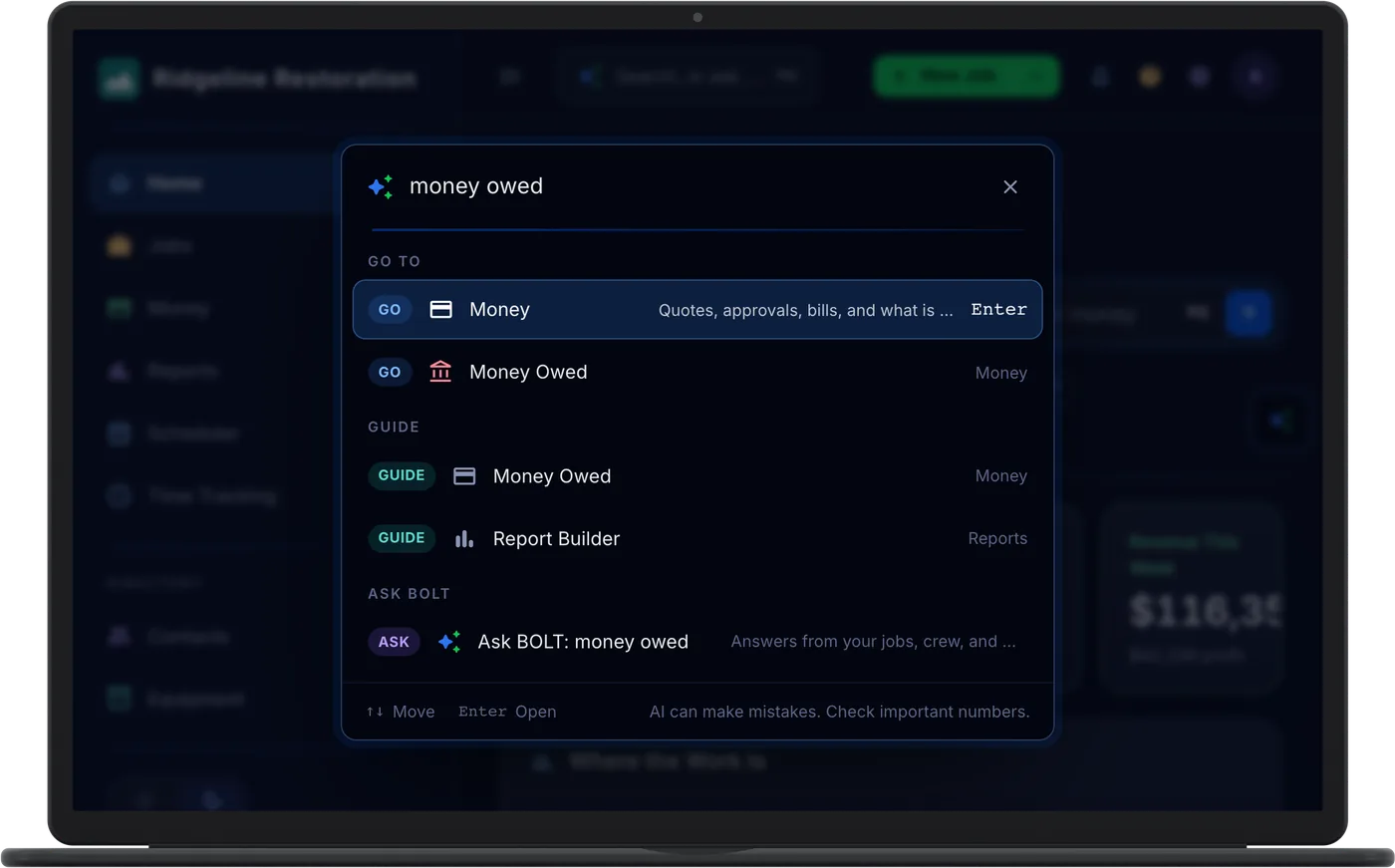Click the card icon in the highlighted Money row
The image size is (1395, 868).
coord(440,310)
